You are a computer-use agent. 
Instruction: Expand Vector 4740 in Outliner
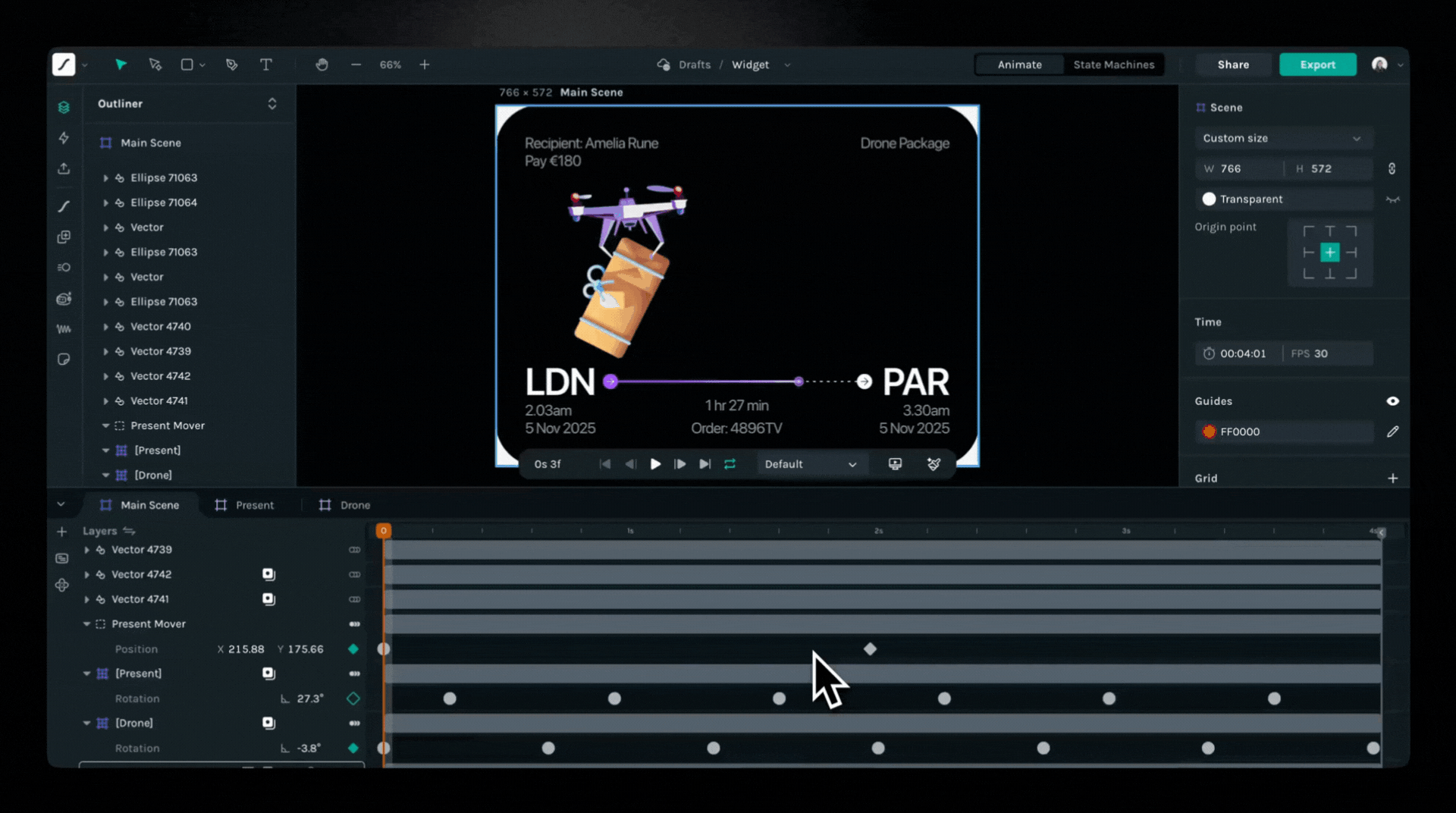pos(105,327)
